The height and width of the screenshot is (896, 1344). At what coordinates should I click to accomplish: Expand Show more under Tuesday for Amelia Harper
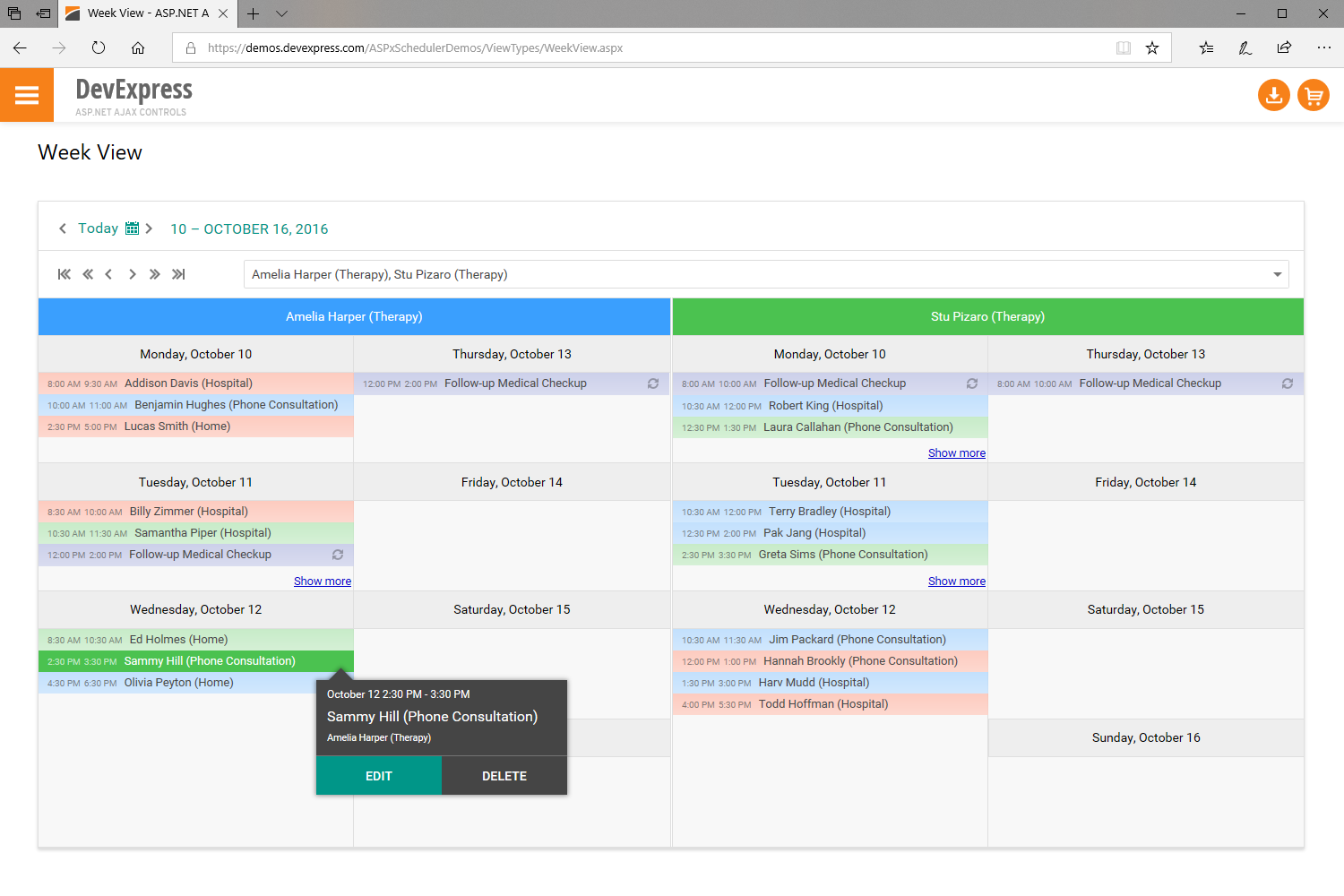coord(322,581)
